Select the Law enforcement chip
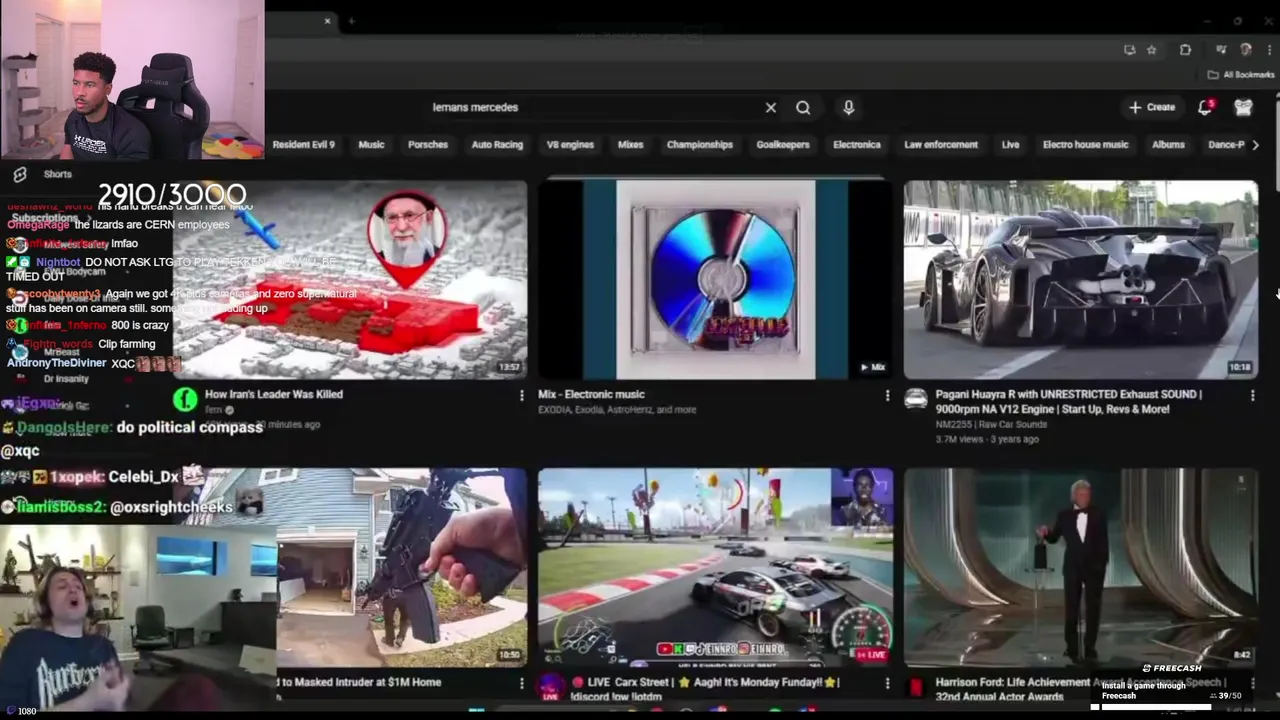This screenshot has width=1280, height=720. pyautogui.click(x=941, y=145)
